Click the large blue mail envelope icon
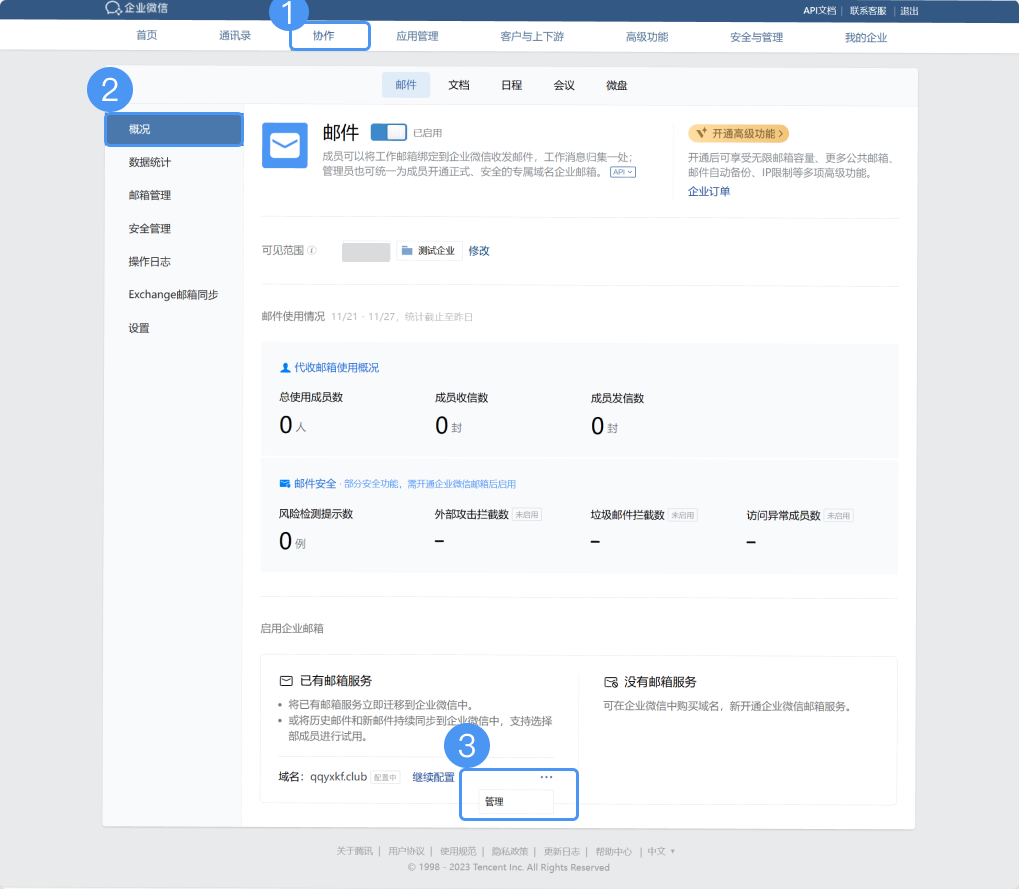 click(x=284, y=146)
